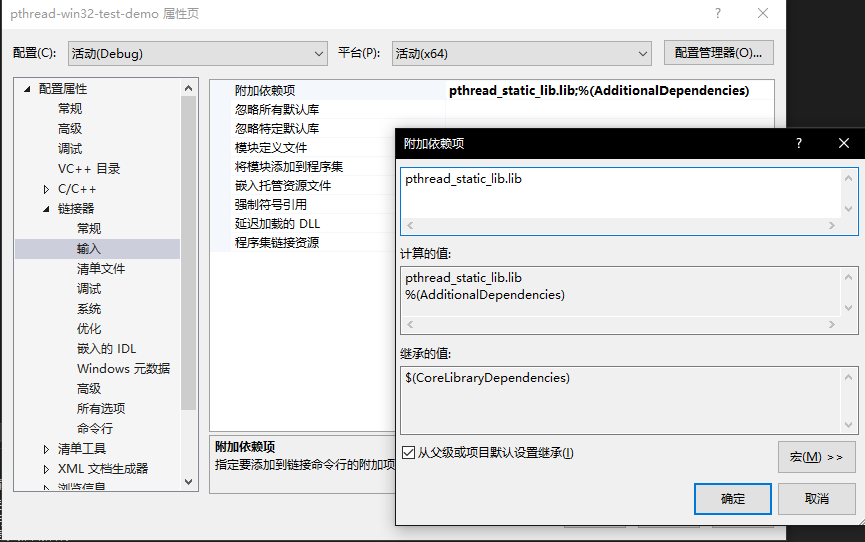Close the pthread-win32-test-demo 属性页 window

pos(763,13)
